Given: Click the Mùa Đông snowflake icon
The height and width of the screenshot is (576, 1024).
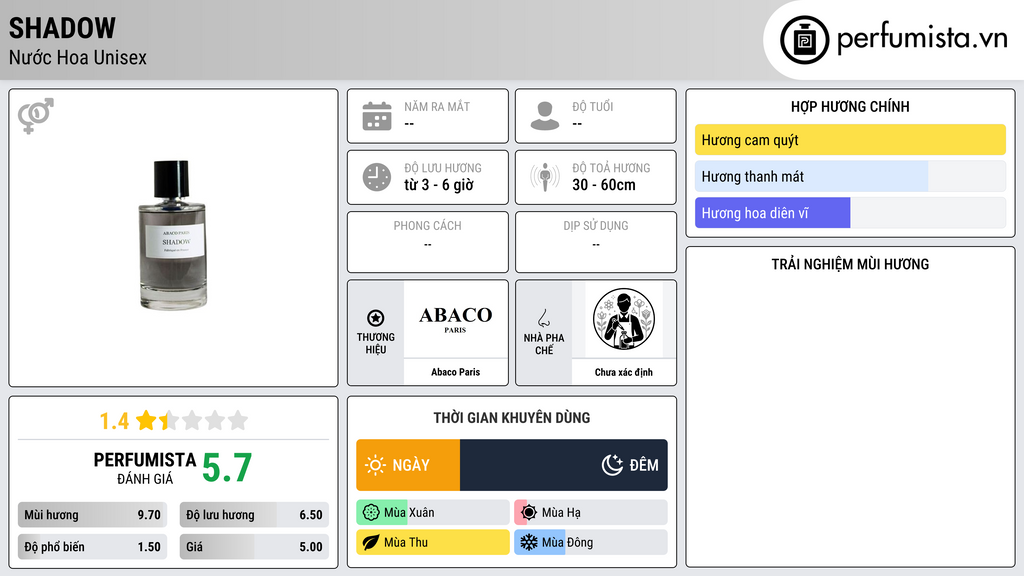Looking at the screenshot, I should click(529, 542).
